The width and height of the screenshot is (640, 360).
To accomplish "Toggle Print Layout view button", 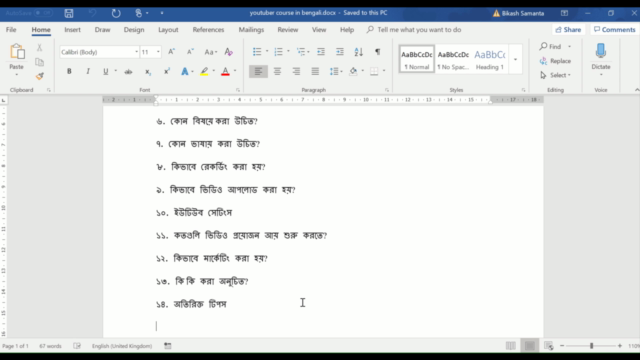I will [530, 346].
